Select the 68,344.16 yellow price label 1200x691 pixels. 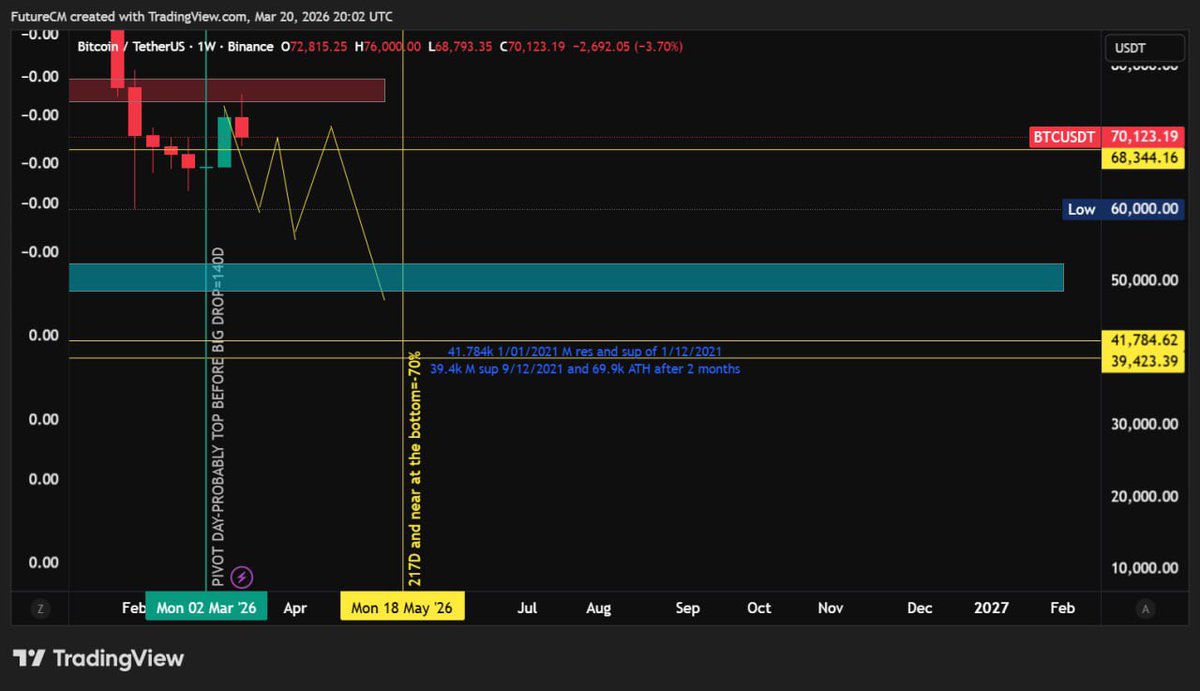[1145, 158]
